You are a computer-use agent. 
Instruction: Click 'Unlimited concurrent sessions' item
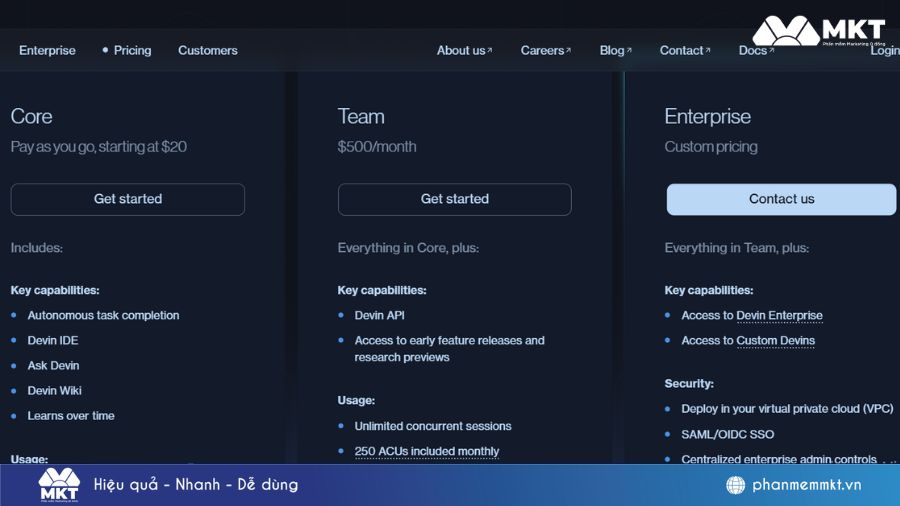(433, 426)
